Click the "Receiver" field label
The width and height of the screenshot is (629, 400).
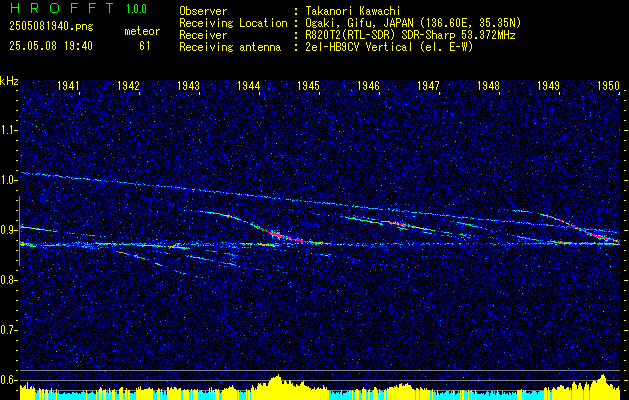point(203,35)
